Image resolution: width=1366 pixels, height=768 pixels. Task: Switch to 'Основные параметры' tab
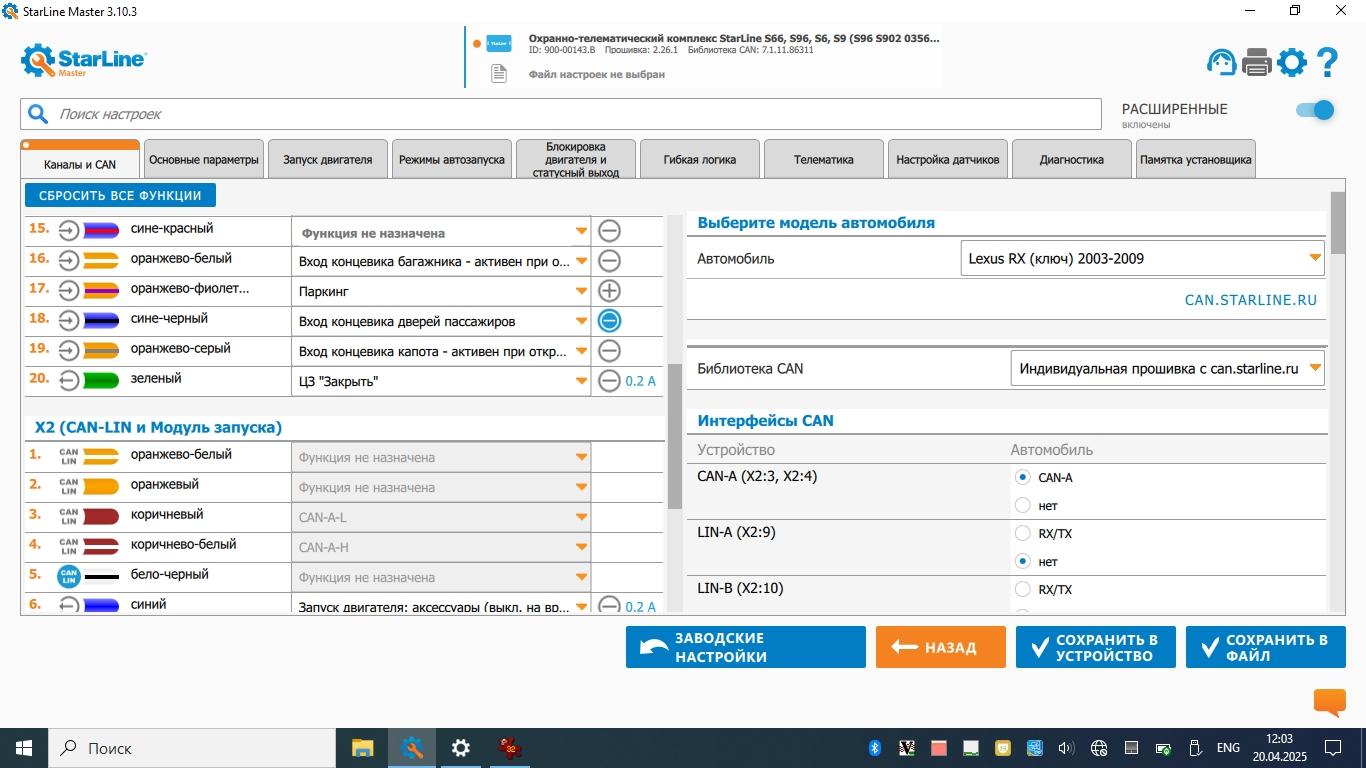[x=204, y=159]
